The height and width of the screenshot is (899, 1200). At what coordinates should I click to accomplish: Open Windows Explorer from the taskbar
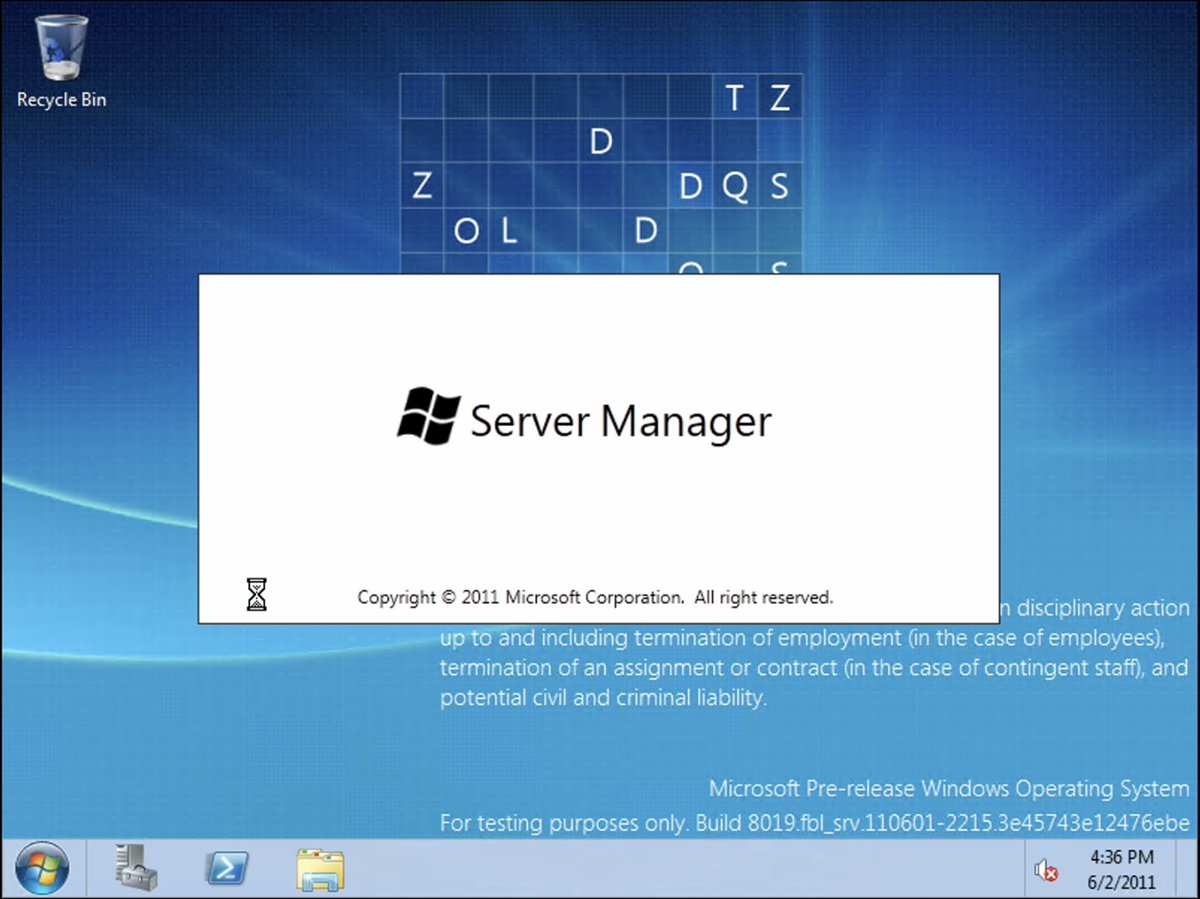[320, 869]
